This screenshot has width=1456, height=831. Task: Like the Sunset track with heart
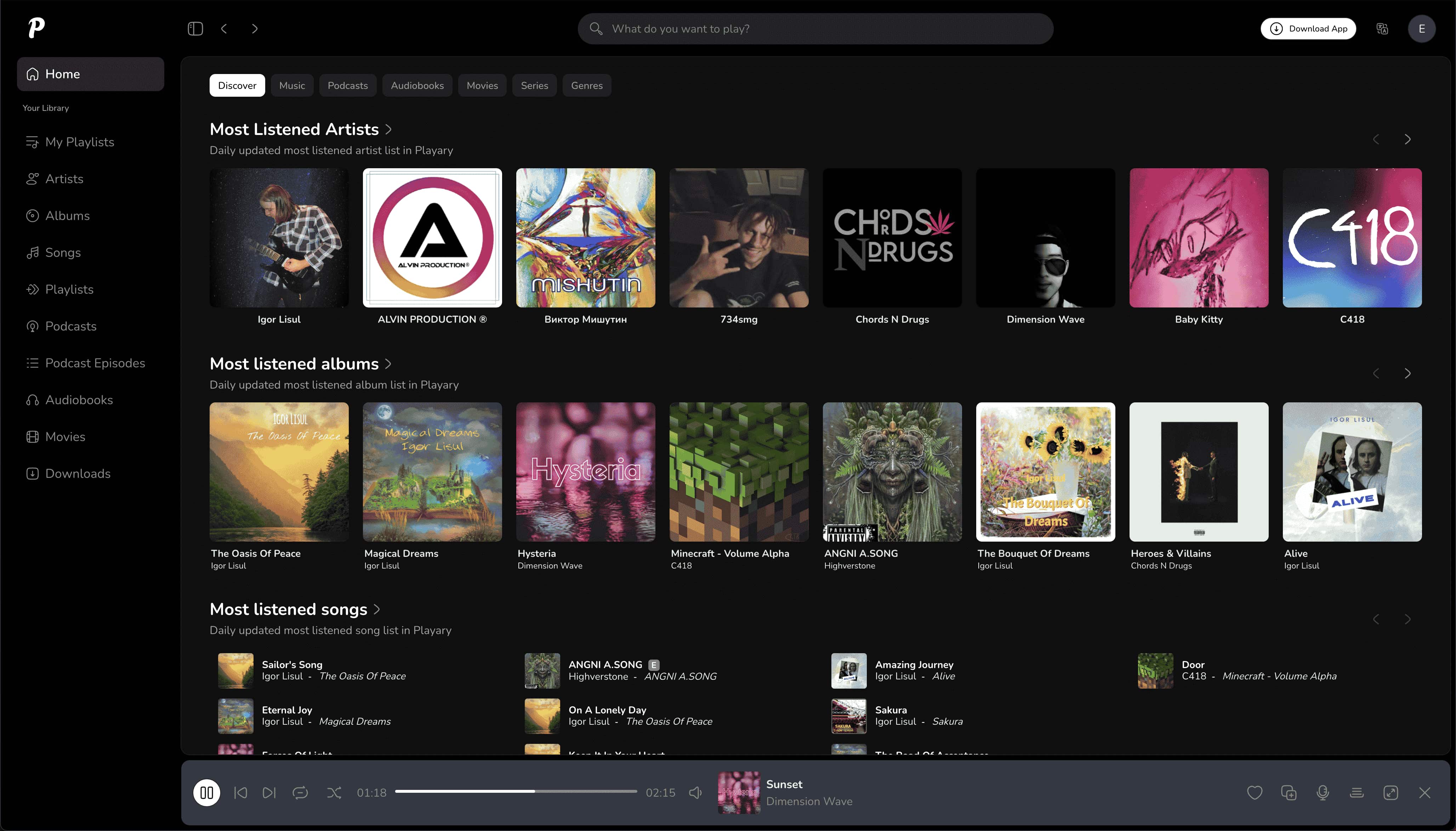[1255, 793]
